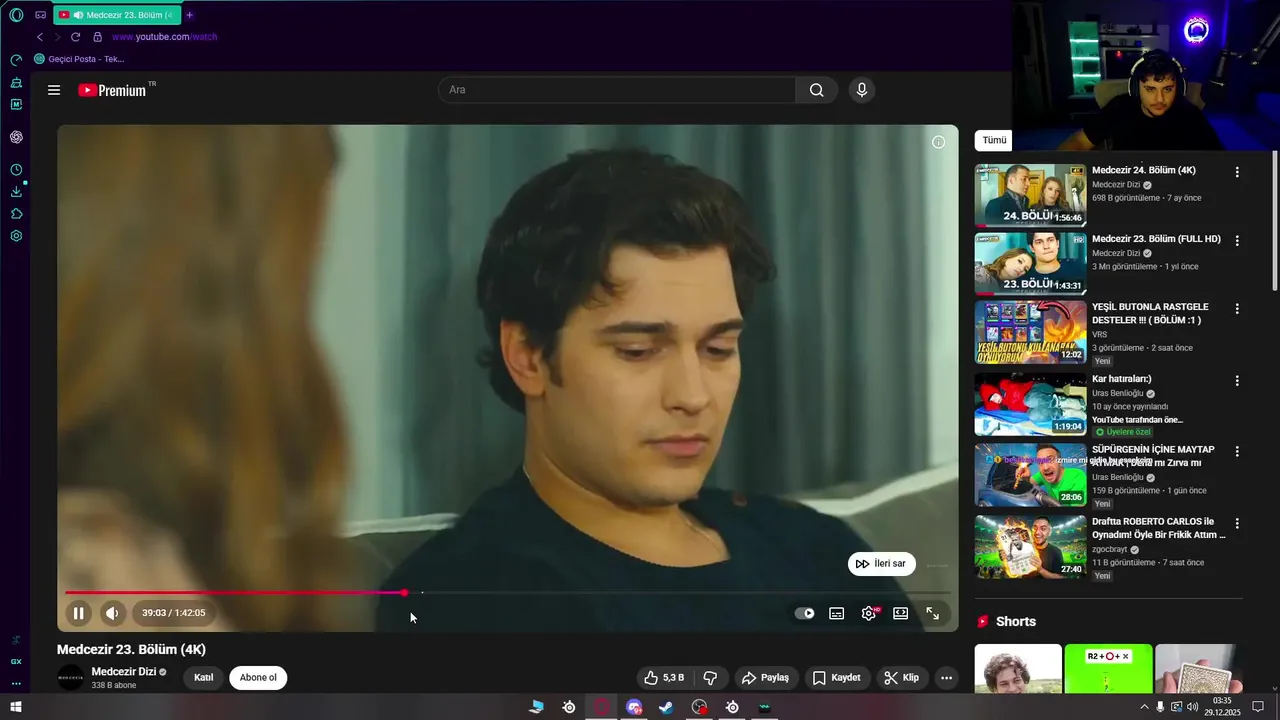Select the Medcezir 23. Bölüm browser tab

point(116,15)
